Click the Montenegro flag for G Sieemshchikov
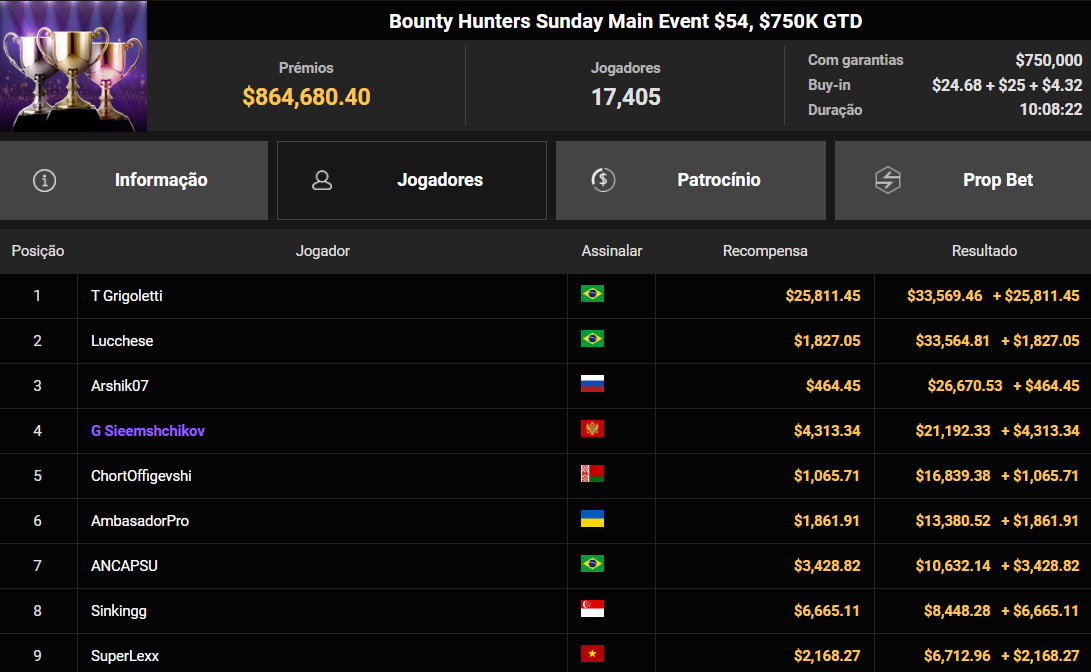This screenshot has width=1091, height=672. (592, 429)
